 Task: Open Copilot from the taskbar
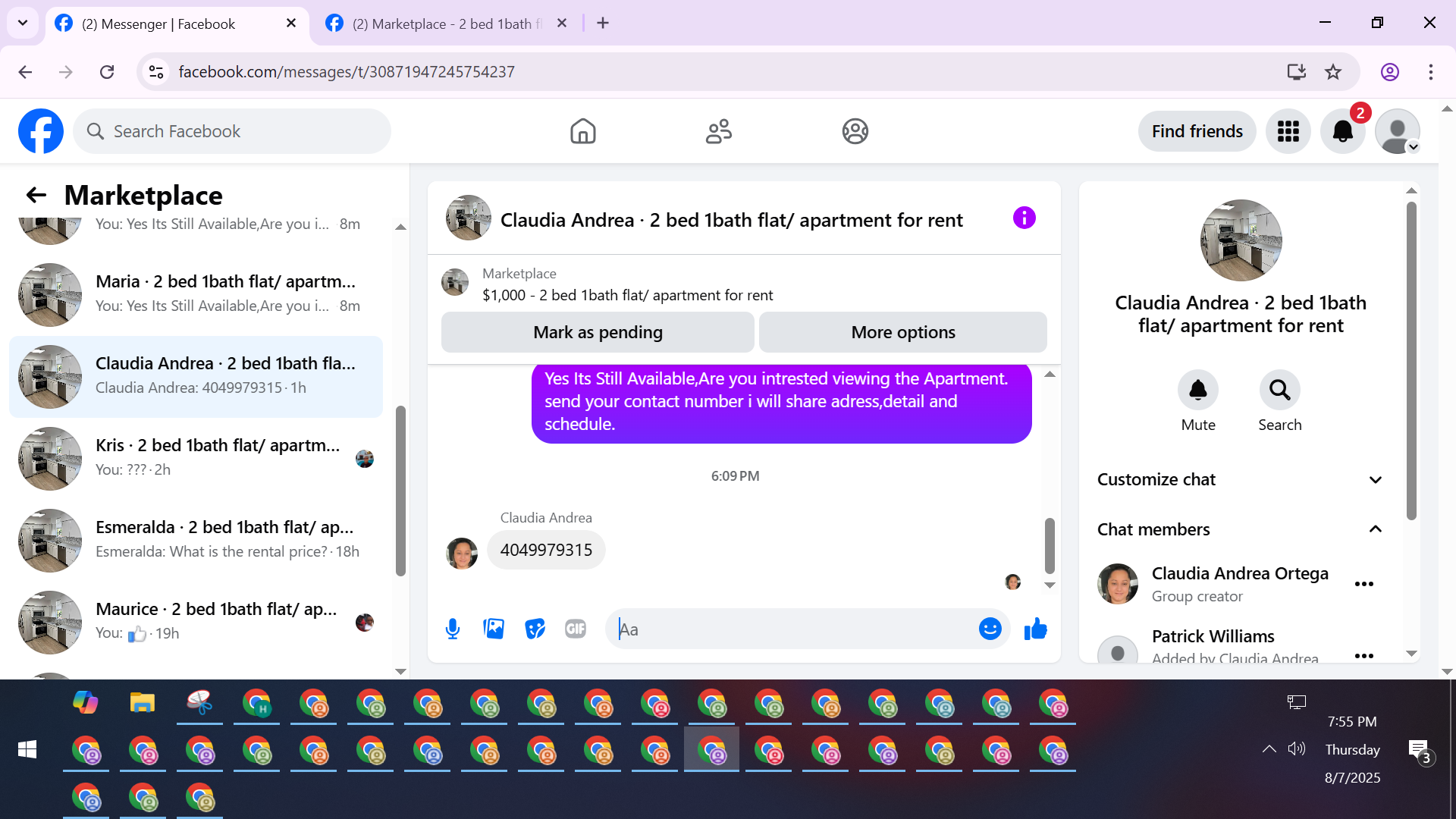[x=86, y=703]
